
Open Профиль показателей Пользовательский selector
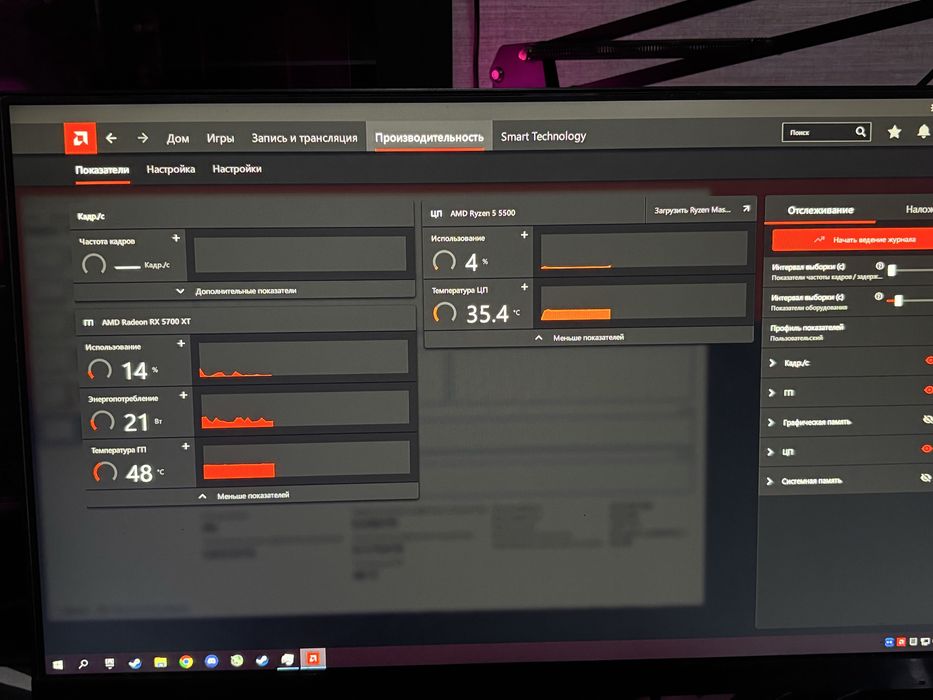point(848,332)
